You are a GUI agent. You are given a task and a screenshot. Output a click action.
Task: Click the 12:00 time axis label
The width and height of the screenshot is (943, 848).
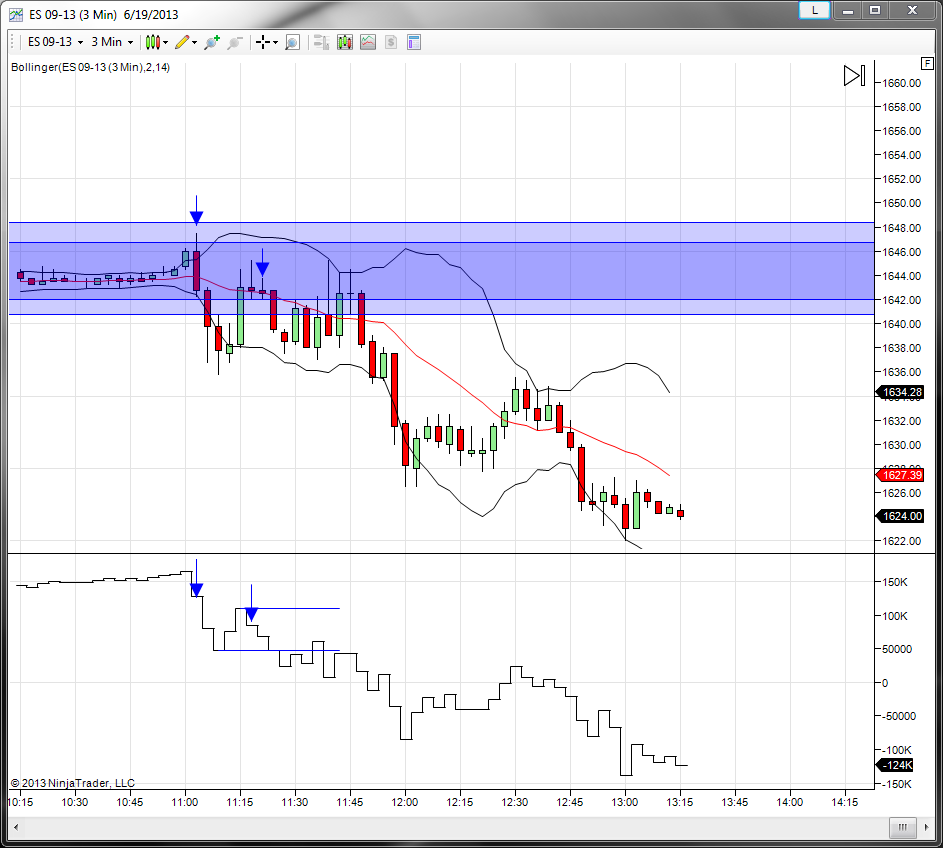click(x=405, y=802)
